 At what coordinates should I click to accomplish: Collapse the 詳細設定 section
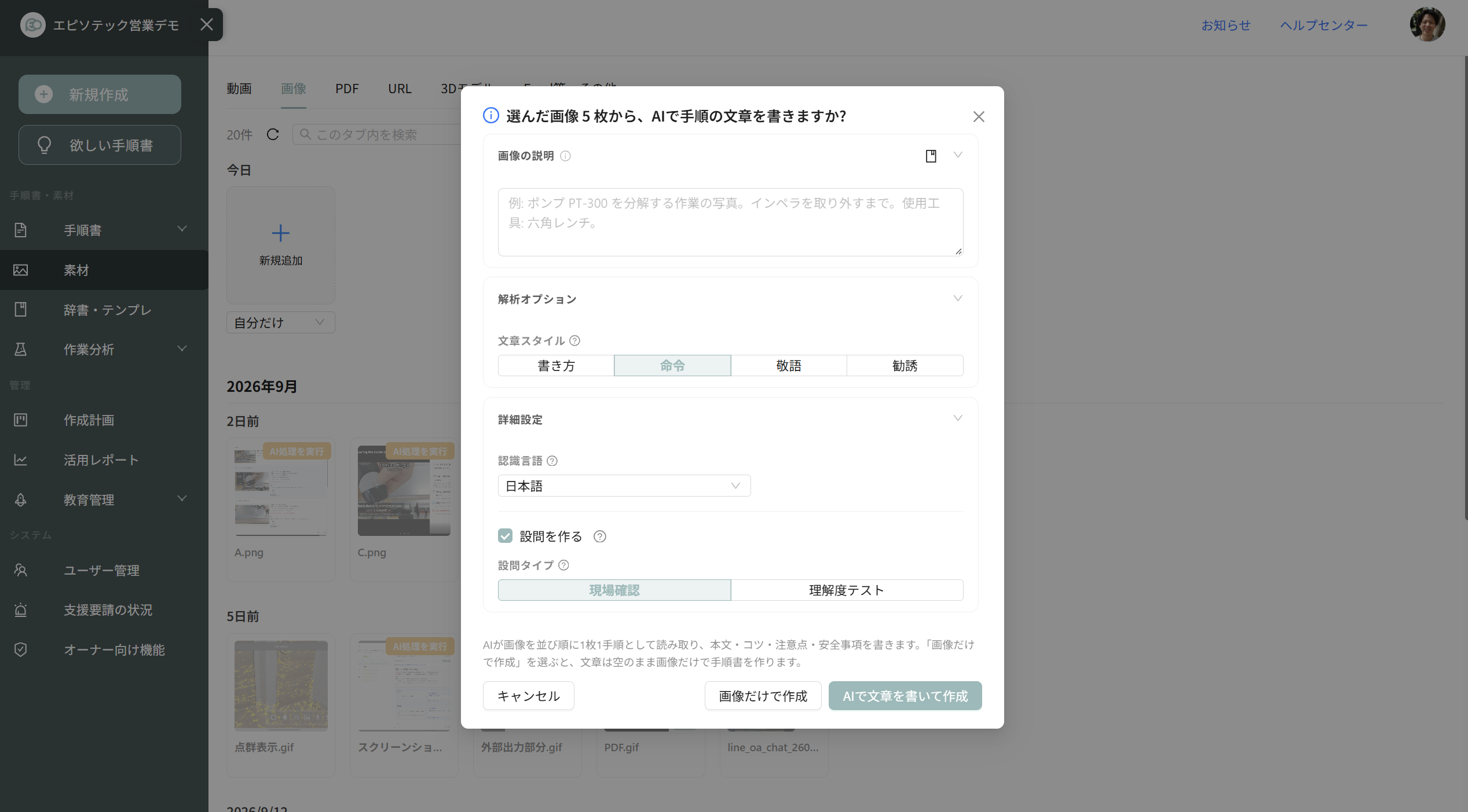pyautogui.click(x=957, y=418)
